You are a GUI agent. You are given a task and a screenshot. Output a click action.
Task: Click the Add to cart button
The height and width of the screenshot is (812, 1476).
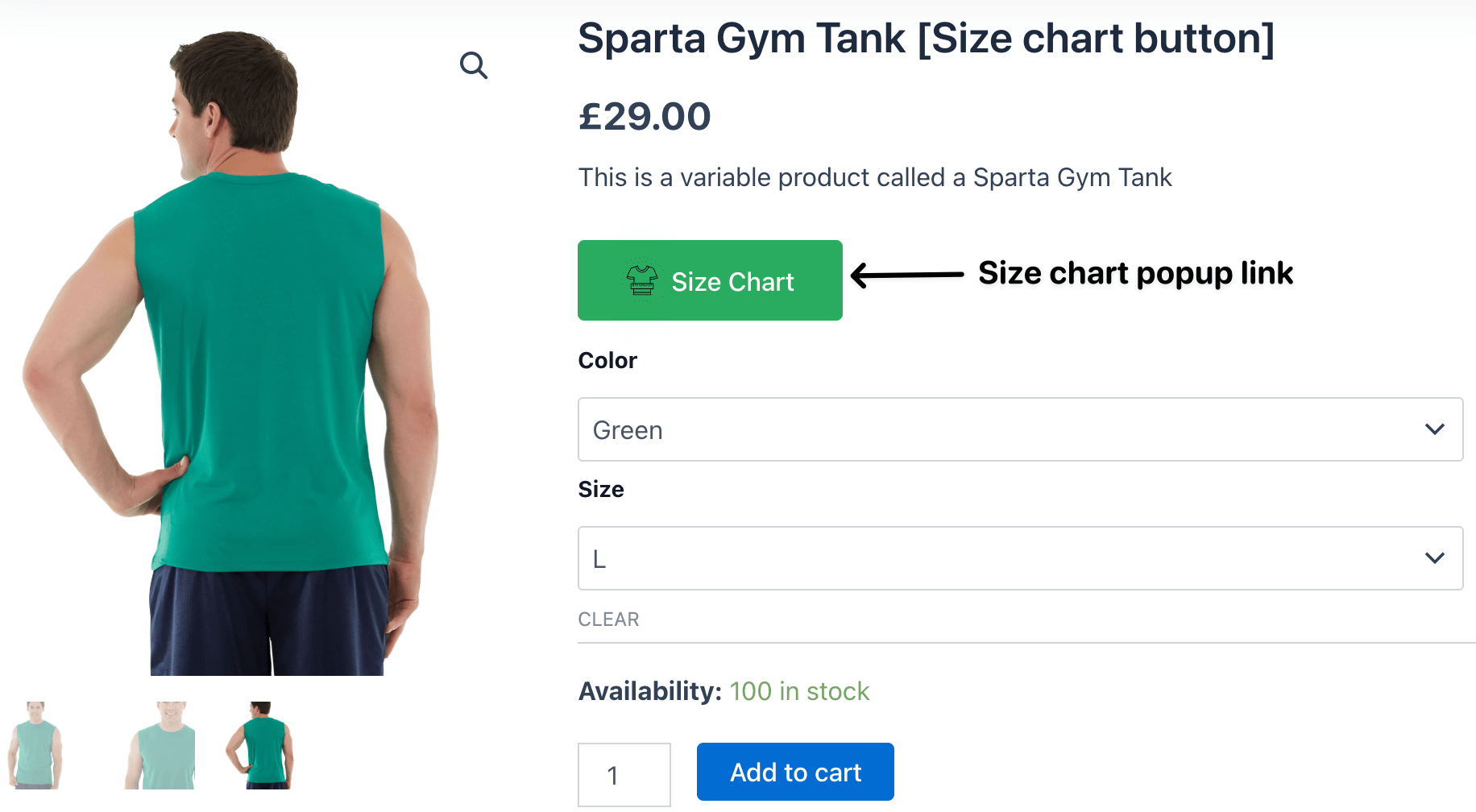click(x=794, y=771)
